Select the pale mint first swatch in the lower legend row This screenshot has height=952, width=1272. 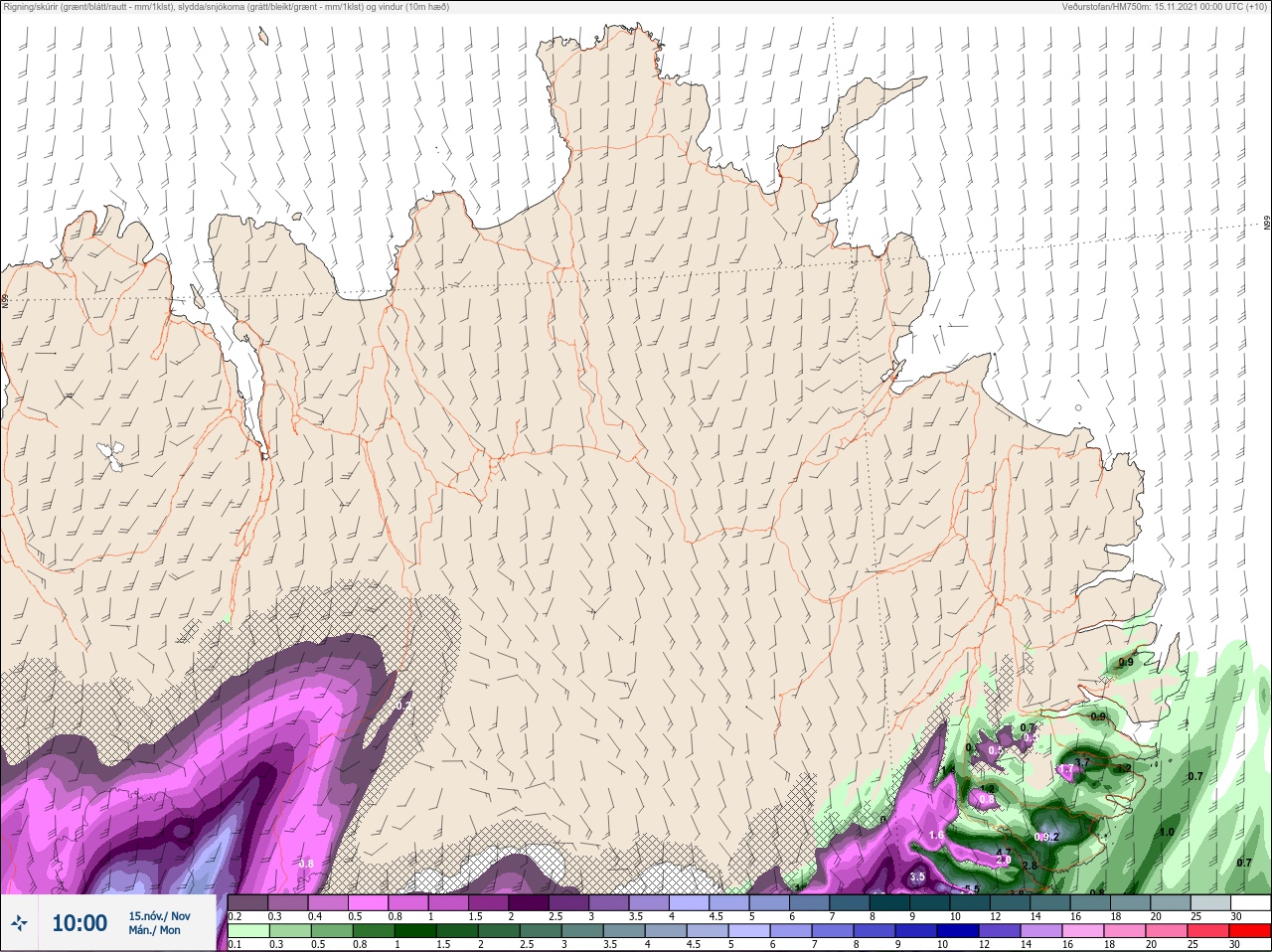click(x=248, y=931)
